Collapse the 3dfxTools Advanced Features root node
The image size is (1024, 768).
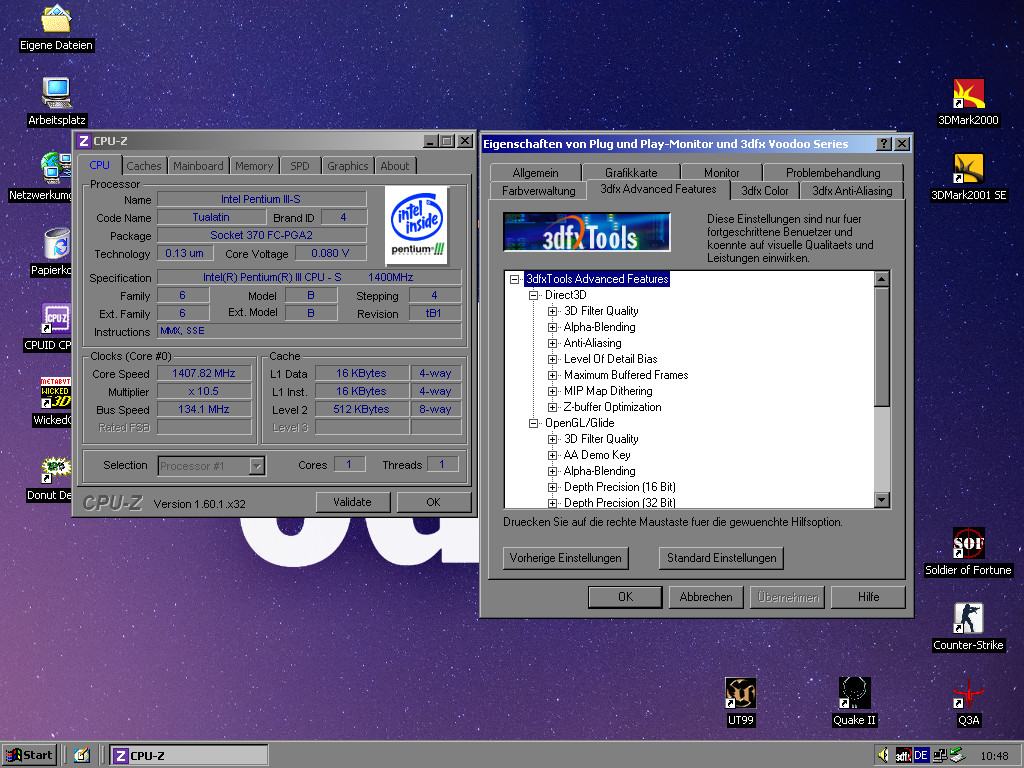[x=515, y=279]
